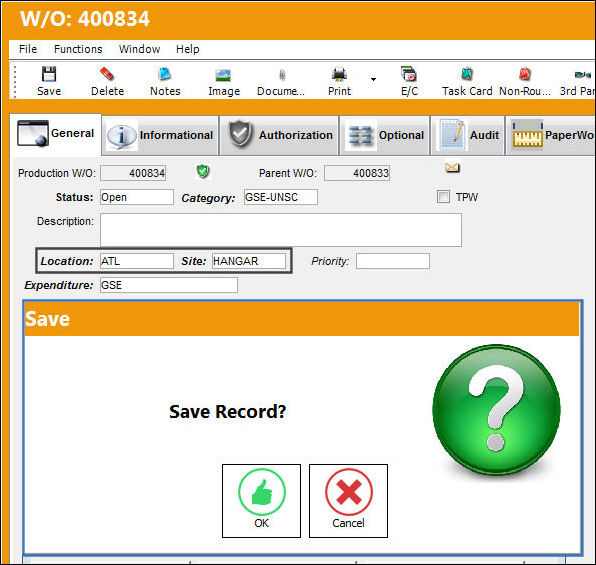The width and height of the screenshot is (596, 565).
Task: Click the toolbar drag handle grip
Action: pos(14,82)
